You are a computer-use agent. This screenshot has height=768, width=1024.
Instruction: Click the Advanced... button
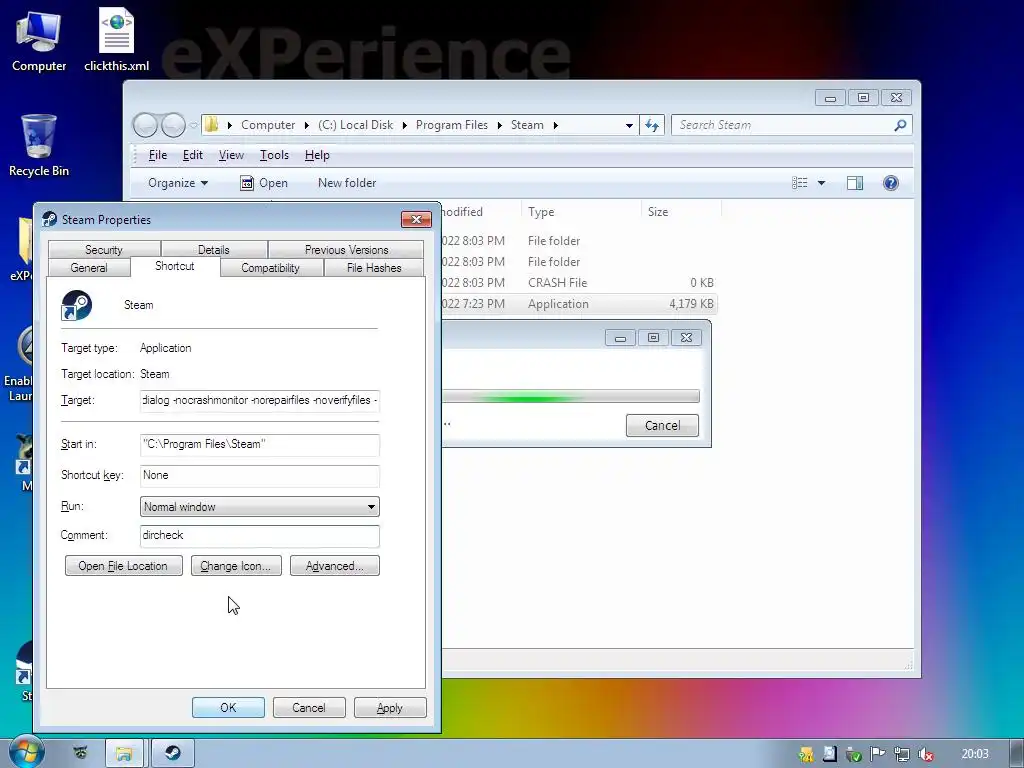tap(334, 566)
